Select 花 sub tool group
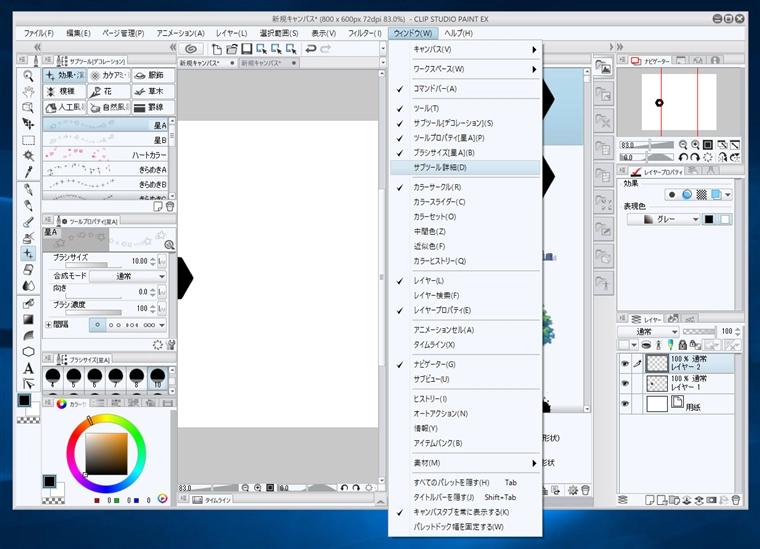This screenshot has width=760, height=549. coord(109,91)
